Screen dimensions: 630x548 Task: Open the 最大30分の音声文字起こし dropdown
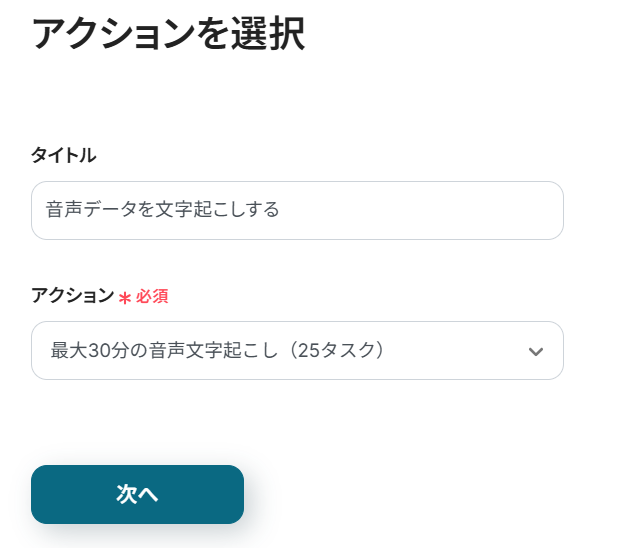[297, 350]
